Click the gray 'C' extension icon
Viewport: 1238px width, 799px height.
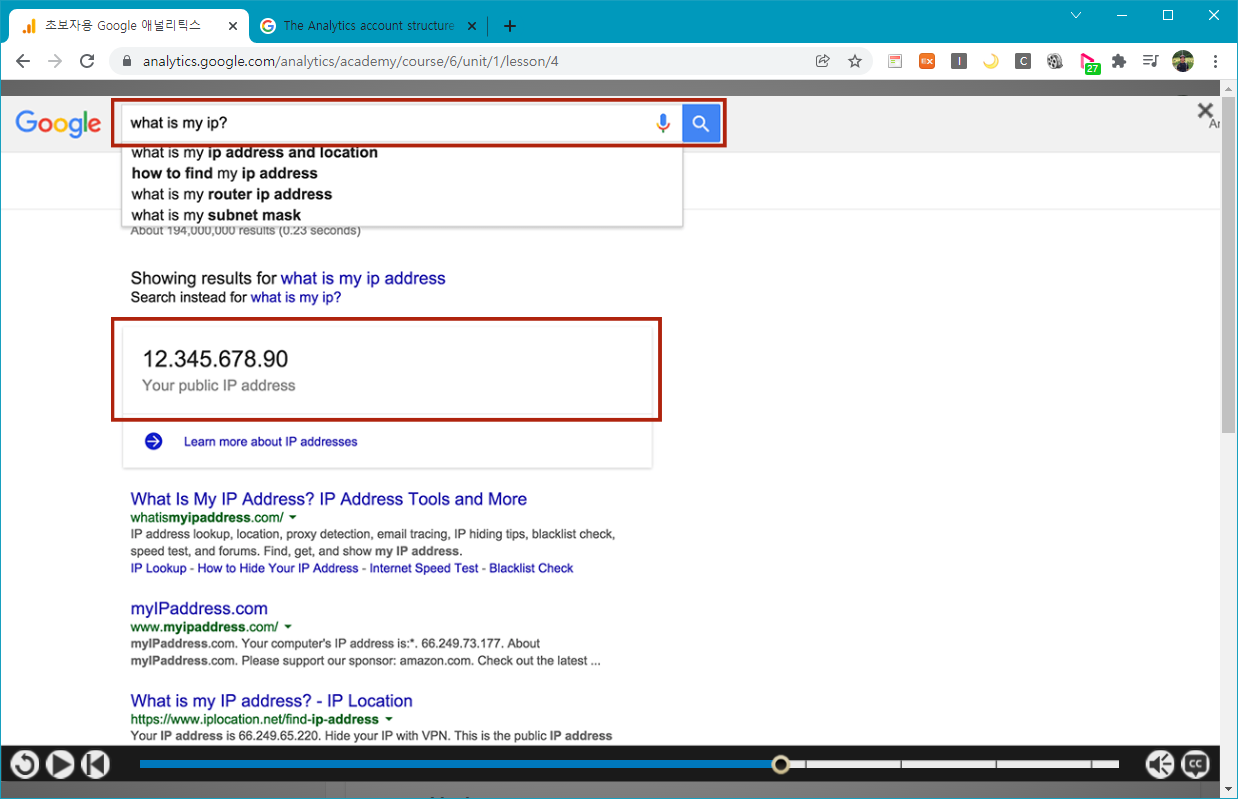(x=1023, y=61)
